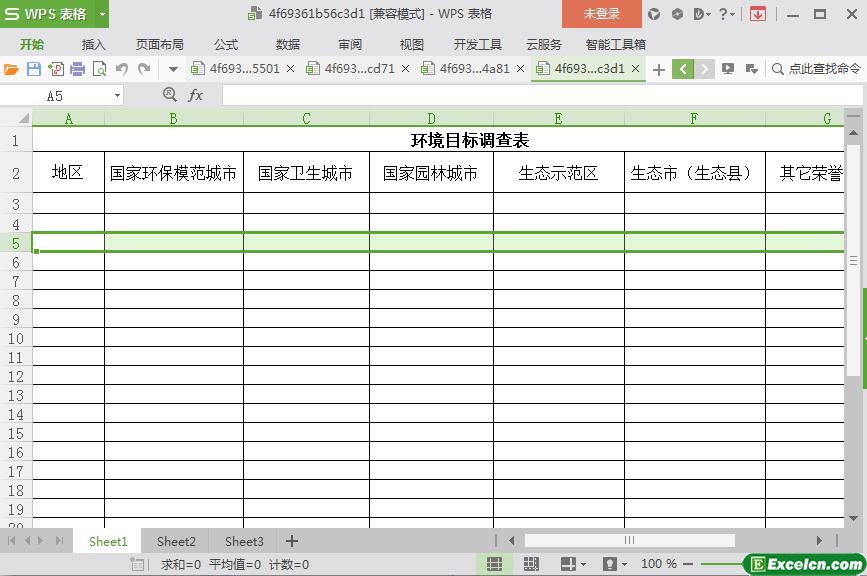Open the 智能工具箱 ribbon tab
This screenshot has width=867, height=576.
click(x=615, y=44)
